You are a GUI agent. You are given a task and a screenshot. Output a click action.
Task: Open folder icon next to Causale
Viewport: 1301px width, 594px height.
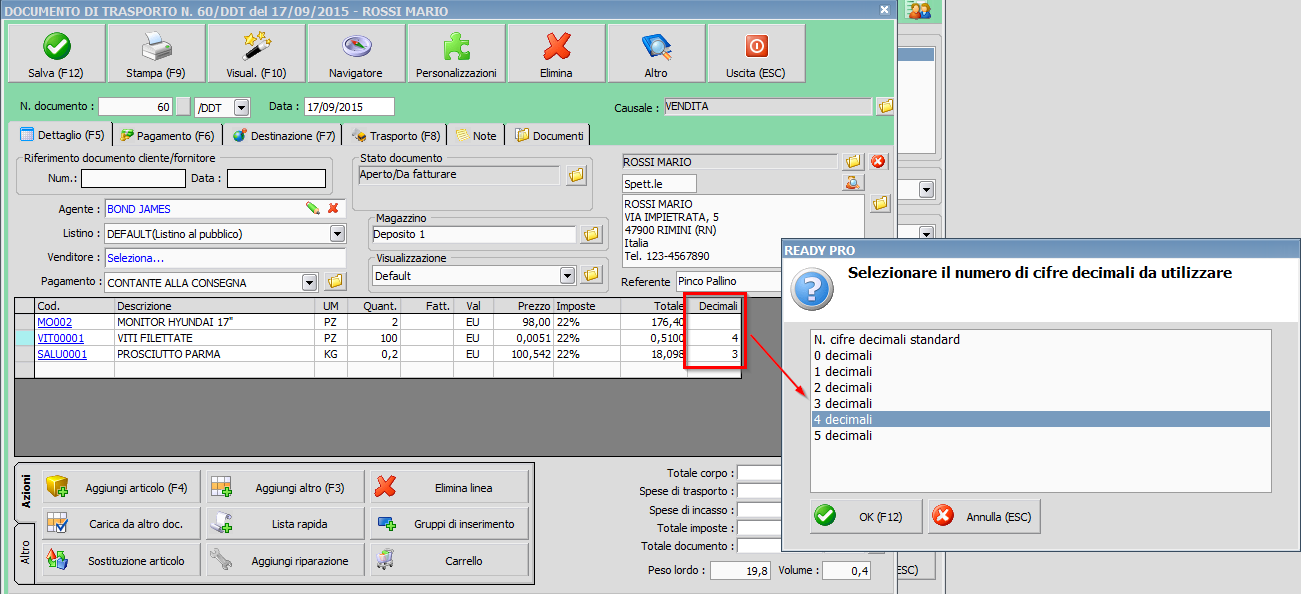pyautogui.click(x=885, y=106)
